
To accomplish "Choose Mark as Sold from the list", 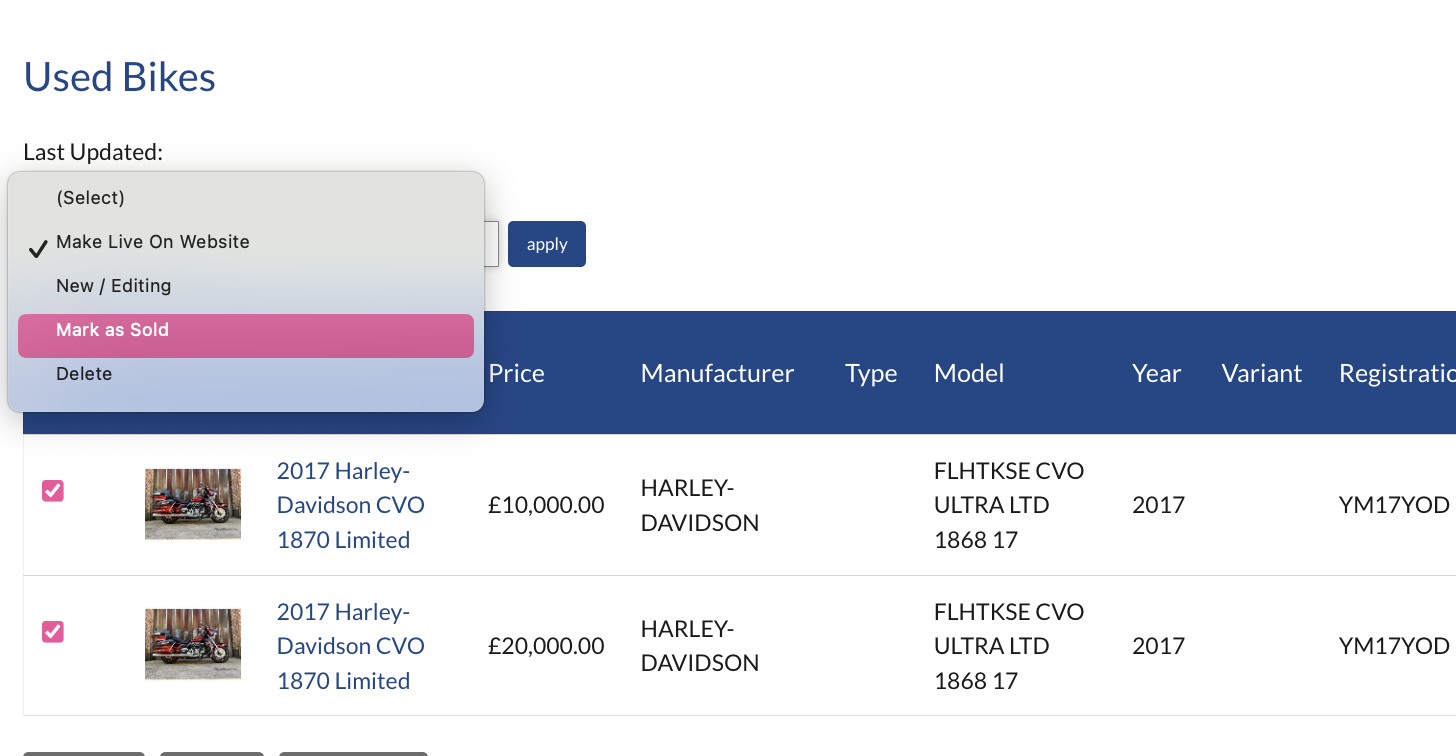I will (113, 330).
